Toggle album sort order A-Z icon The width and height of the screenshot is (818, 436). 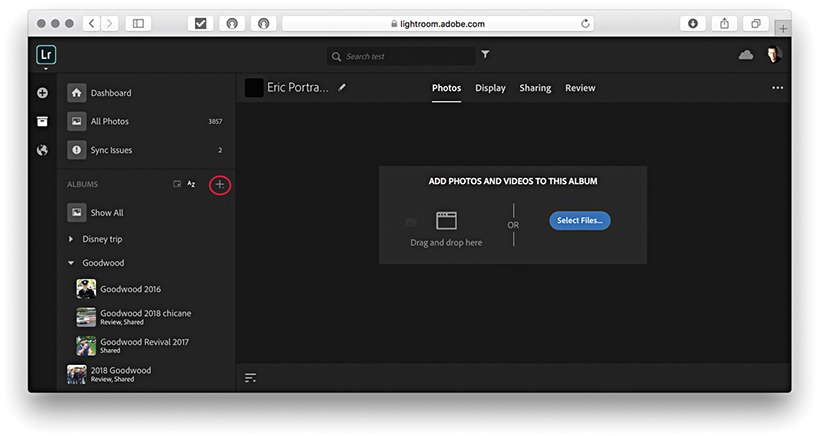(191, 184)
